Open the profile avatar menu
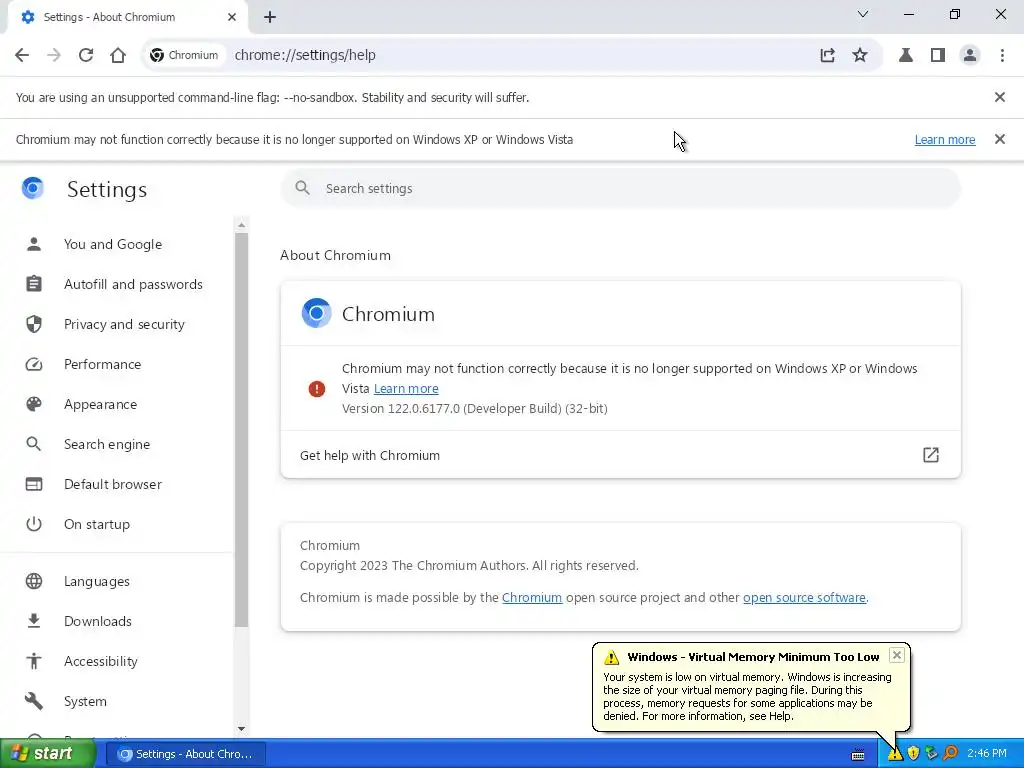This screenshot has height=768, width=1024. 970,55
